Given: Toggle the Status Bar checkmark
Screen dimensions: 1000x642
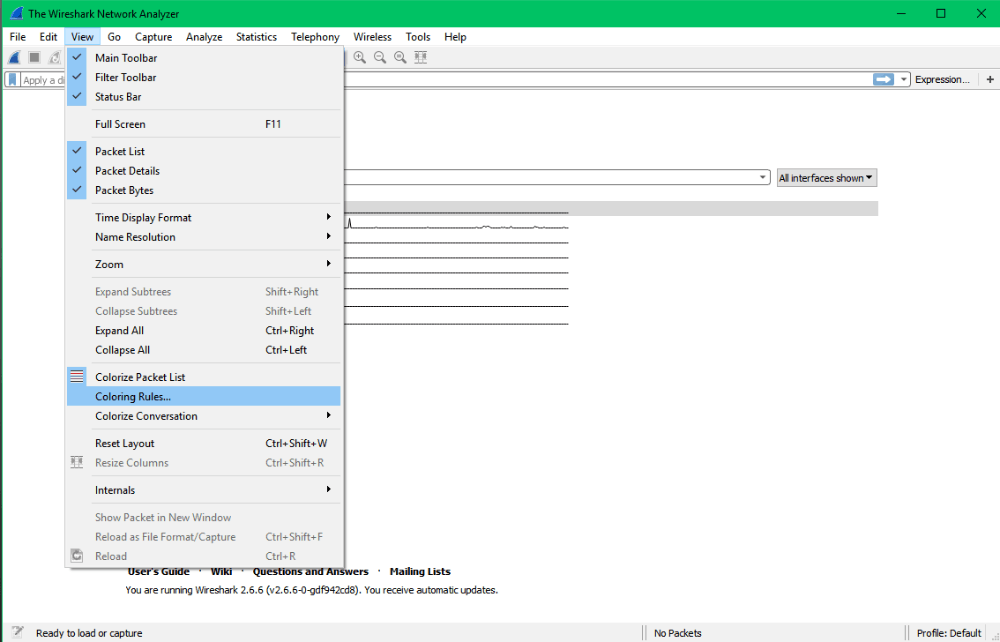Looking at the screenshot, I should click(203, 97).
